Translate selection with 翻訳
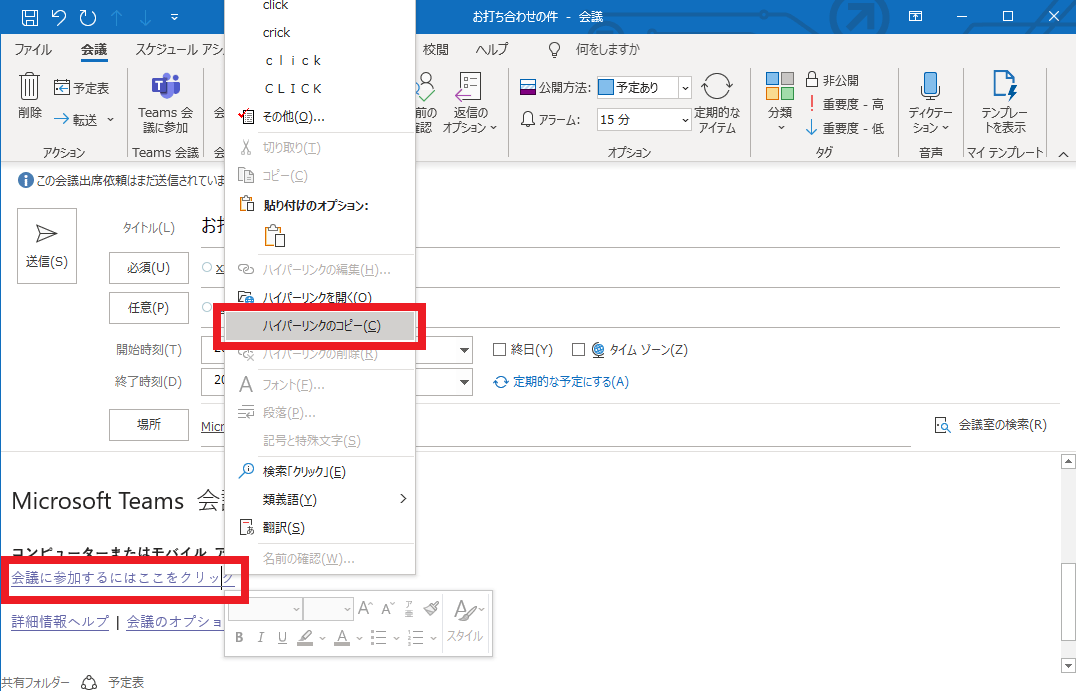Image resolution: width=1076 pixels, height=691 pixels. pos(283,528)
